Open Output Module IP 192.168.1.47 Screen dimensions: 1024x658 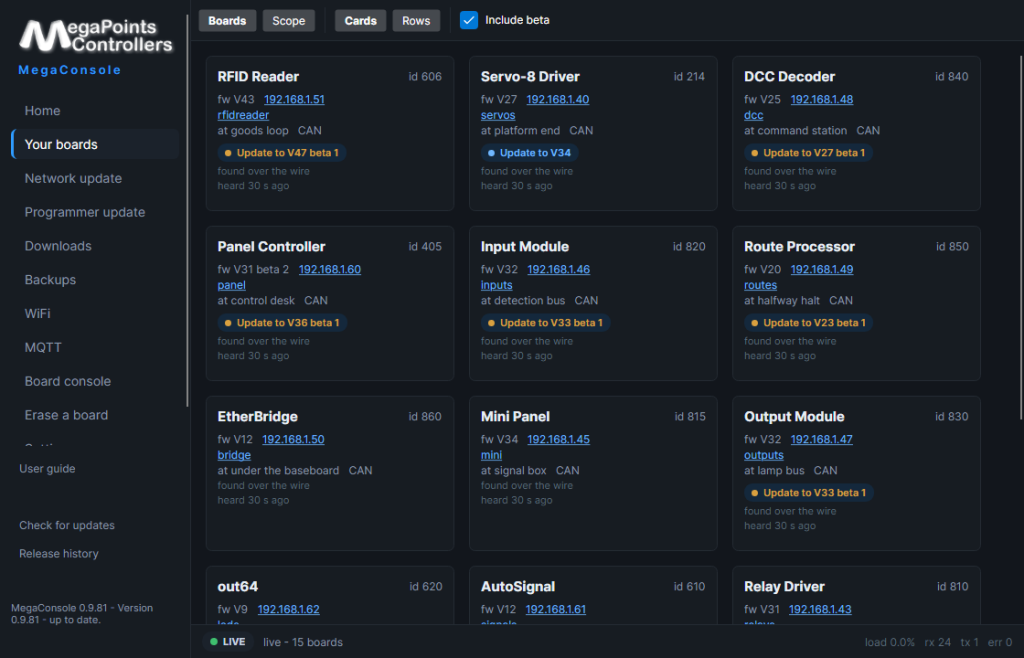[822, 439]
